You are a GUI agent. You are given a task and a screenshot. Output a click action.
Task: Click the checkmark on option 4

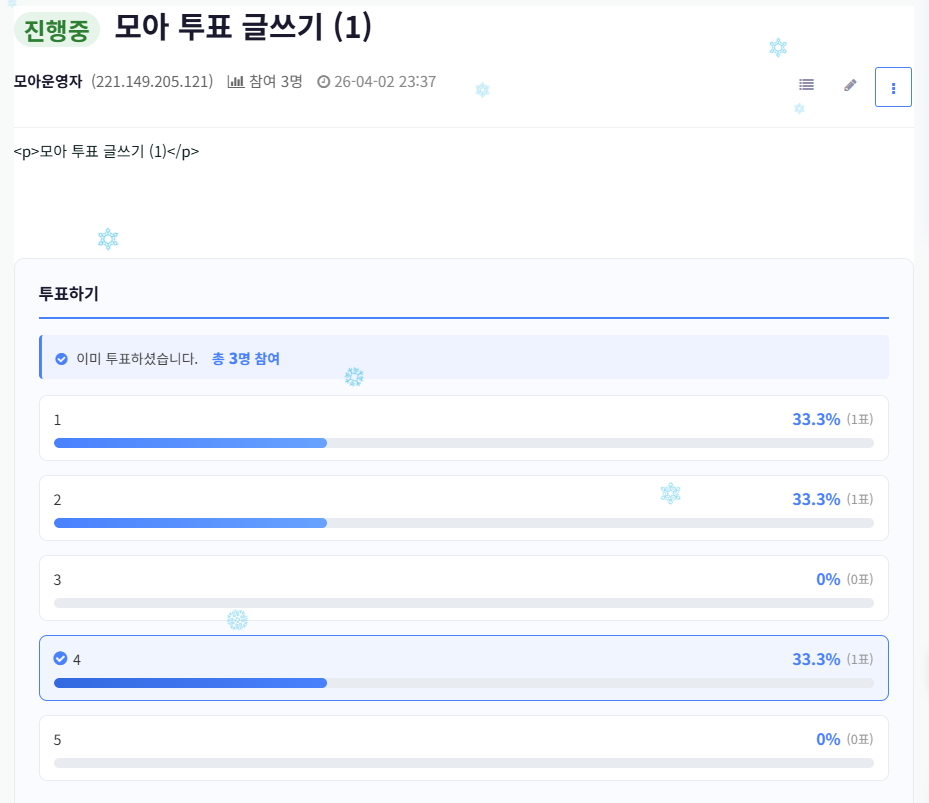(x=60, y=658)
